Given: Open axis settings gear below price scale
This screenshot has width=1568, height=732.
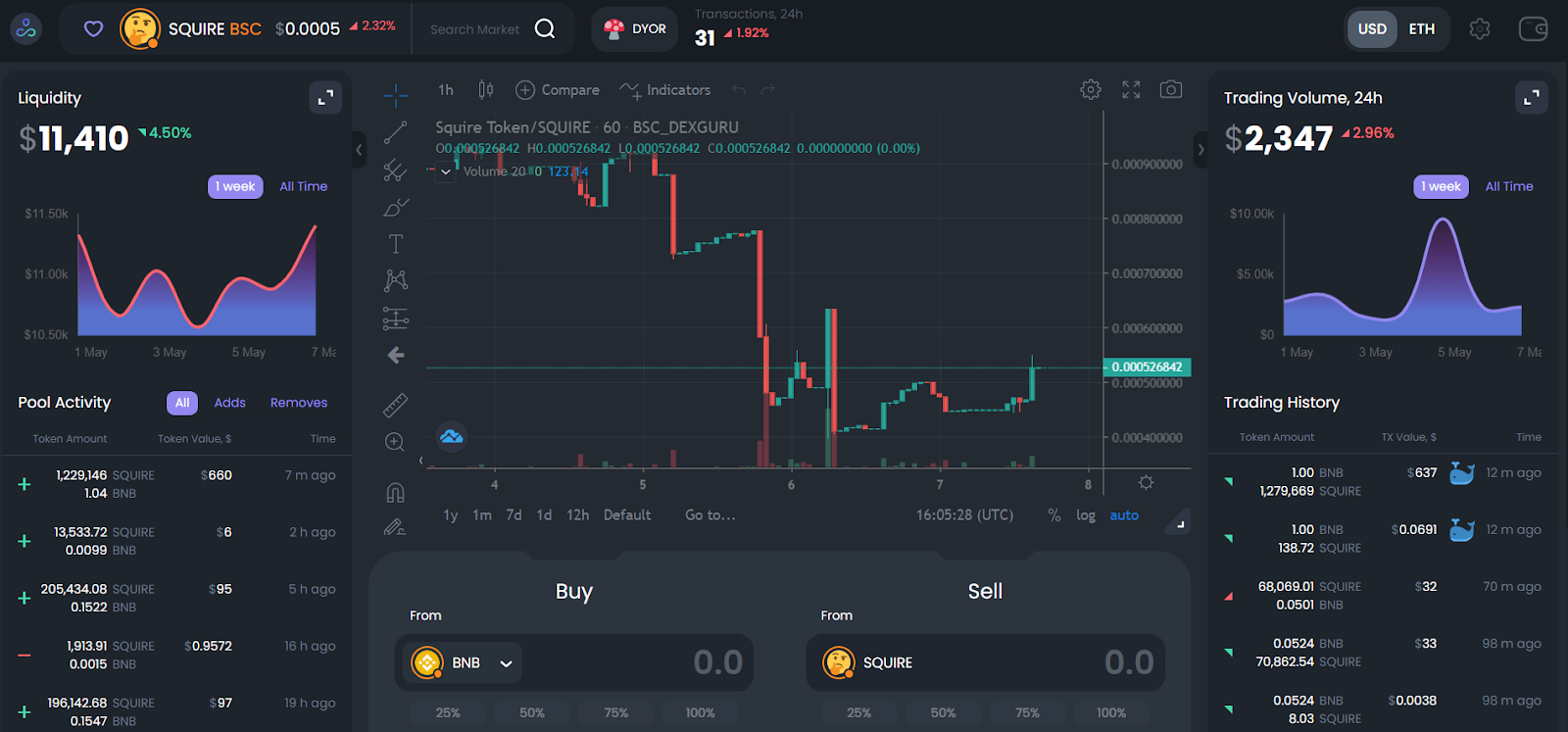Looking at the screenshot, I should point(1146,483).
